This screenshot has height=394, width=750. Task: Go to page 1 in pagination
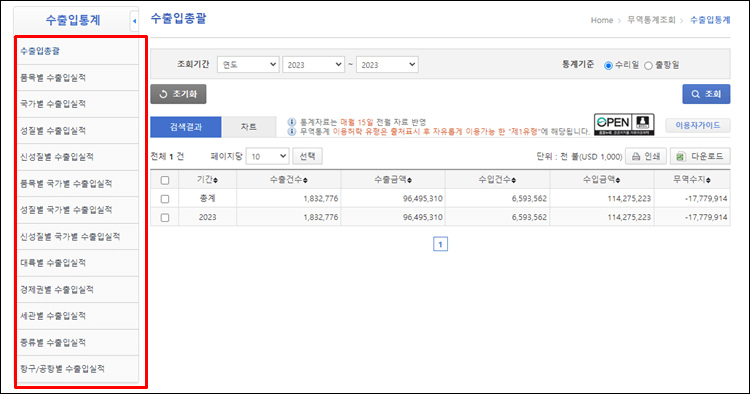click(x=441, y=244)
